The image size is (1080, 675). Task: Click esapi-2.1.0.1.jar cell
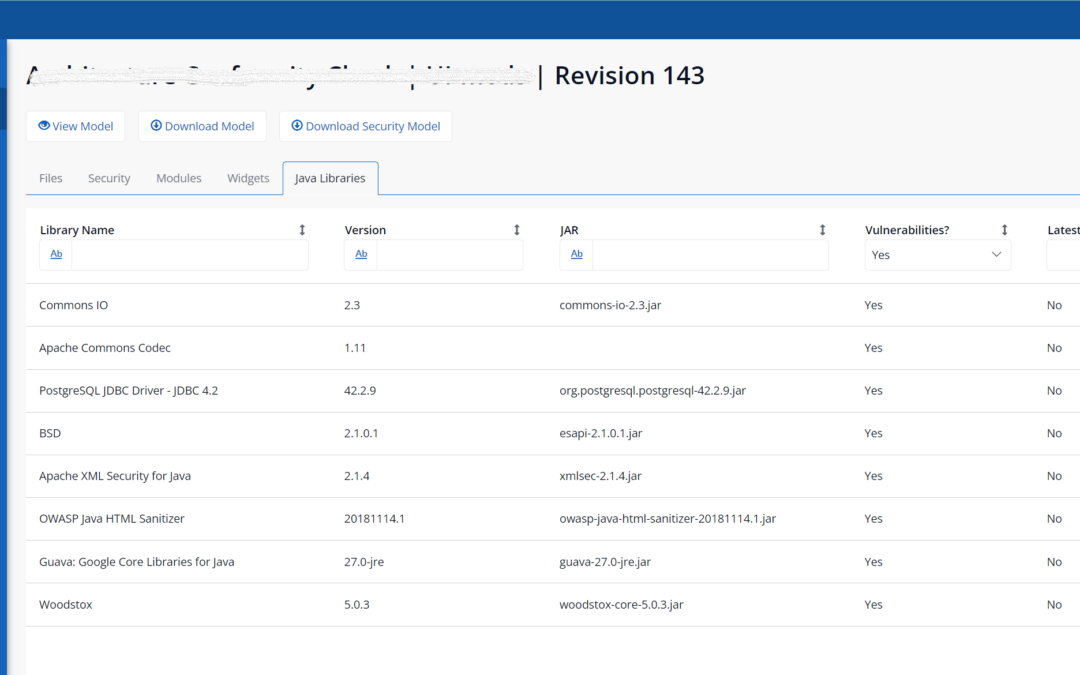tap(601, 433)
